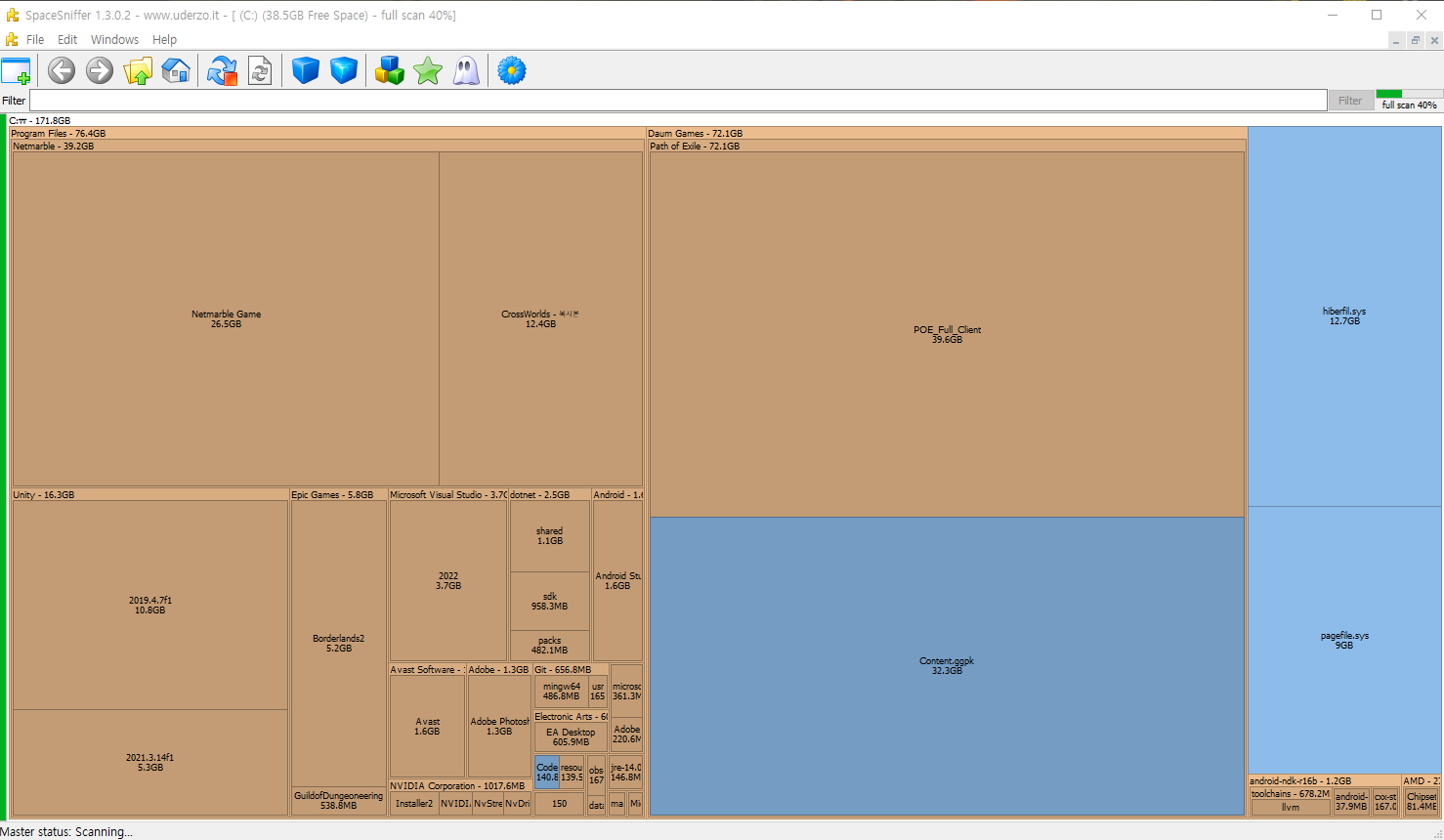
Task: Click Less Detail solid blue cube
Action: coord(306,70)
